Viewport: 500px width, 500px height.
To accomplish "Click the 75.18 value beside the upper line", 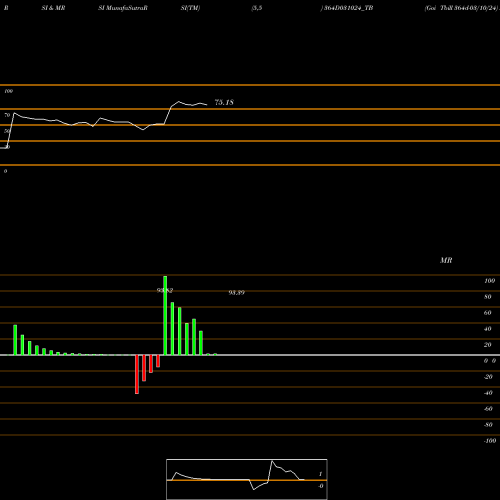I will click(224, 102).
